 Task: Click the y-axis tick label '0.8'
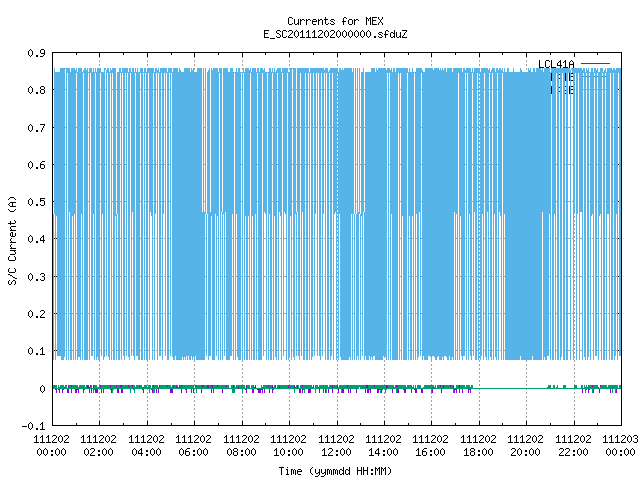37,90
